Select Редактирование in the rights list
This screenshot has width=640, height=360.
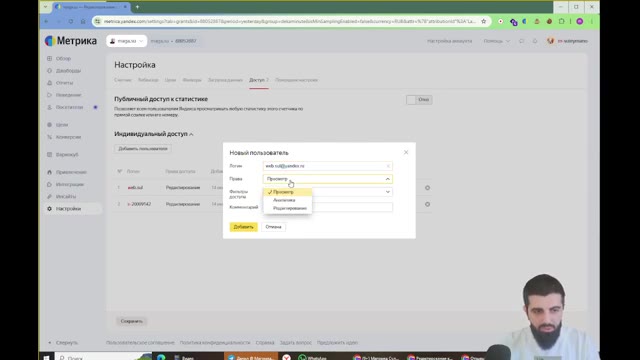click(x=288, y=208)
